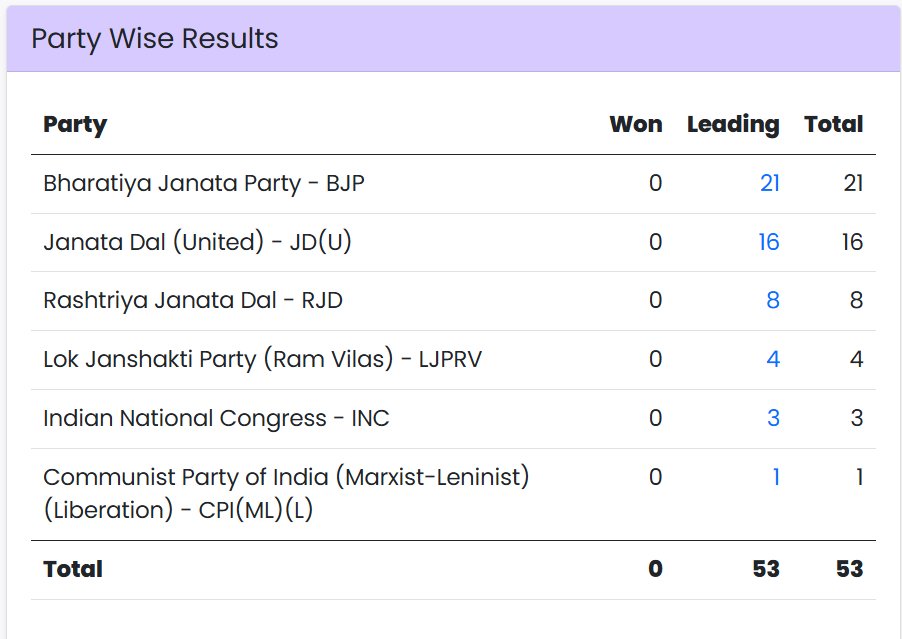
Task: Open Indian National Congress leading seats link
Action: 772,418
